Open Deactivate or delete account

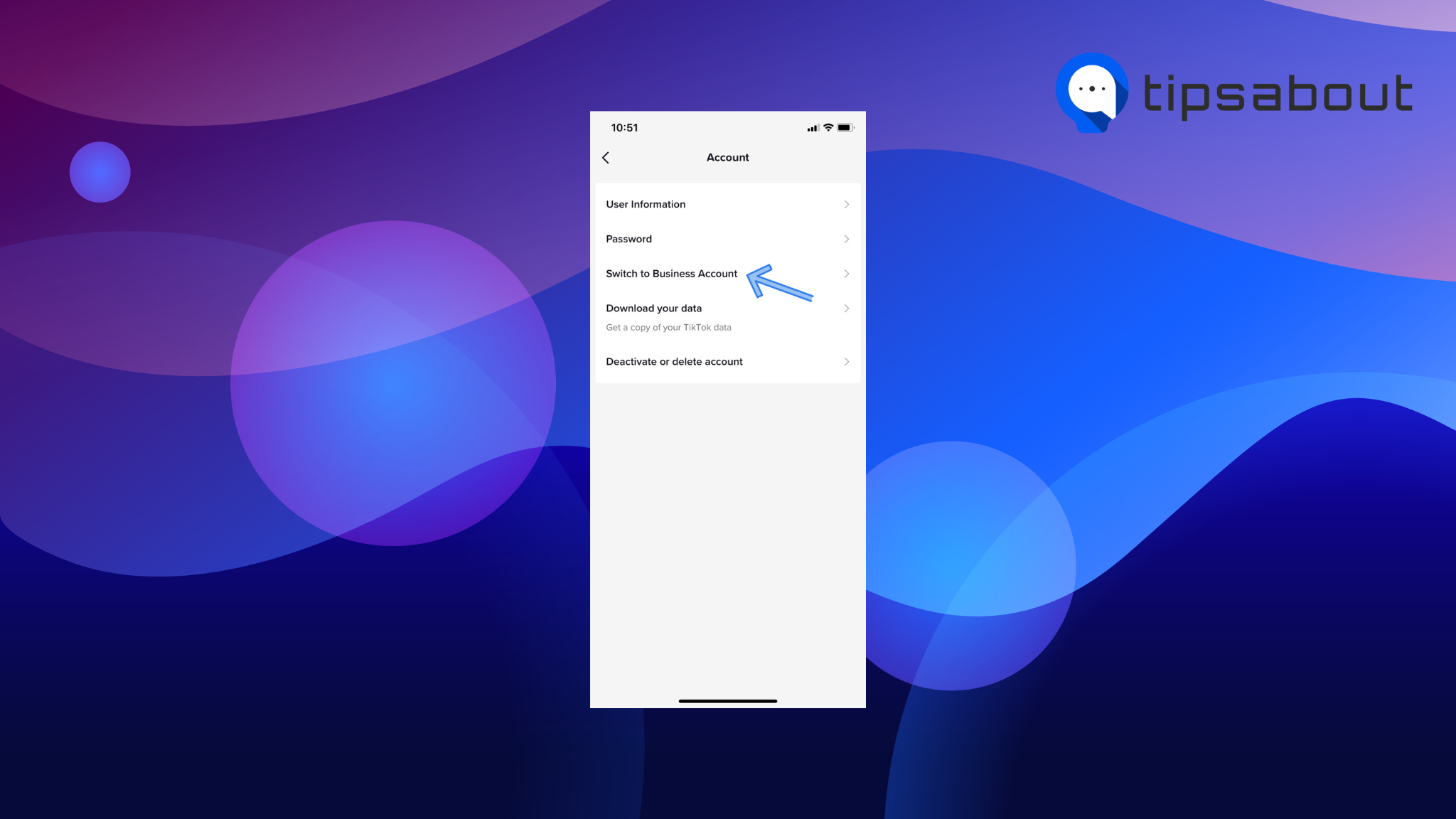[x=728, y=361]
